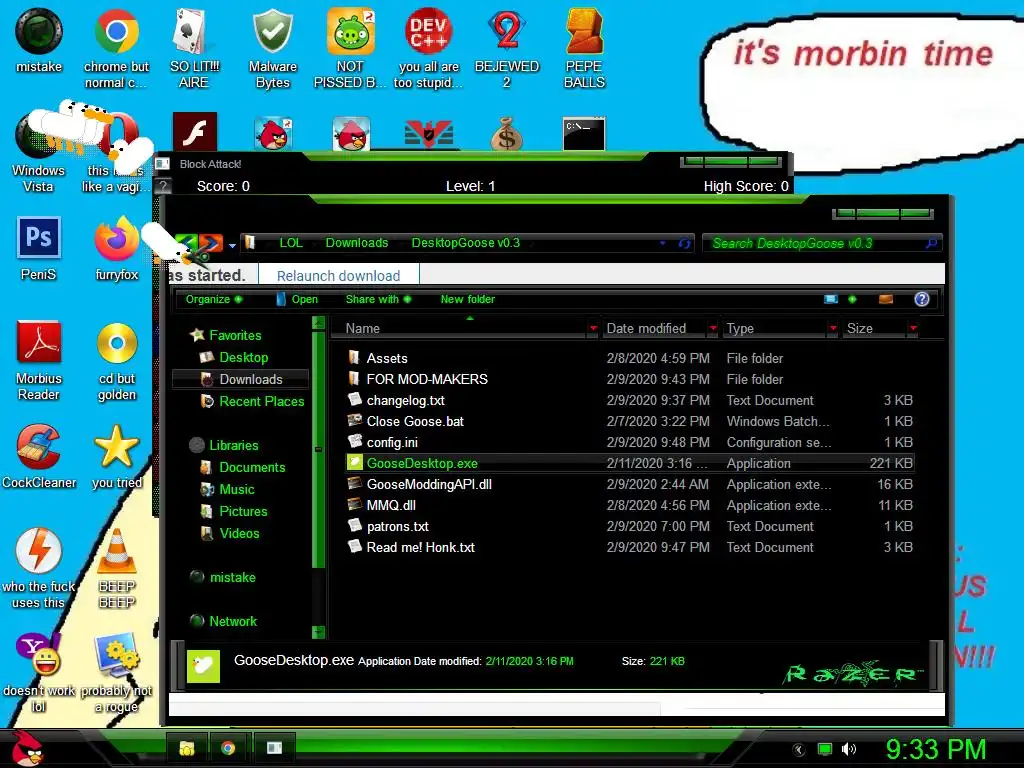Expand the recent locations arrow
Image resolution: width=1024 pixels, height=768 pixels.
coord(232,246)
